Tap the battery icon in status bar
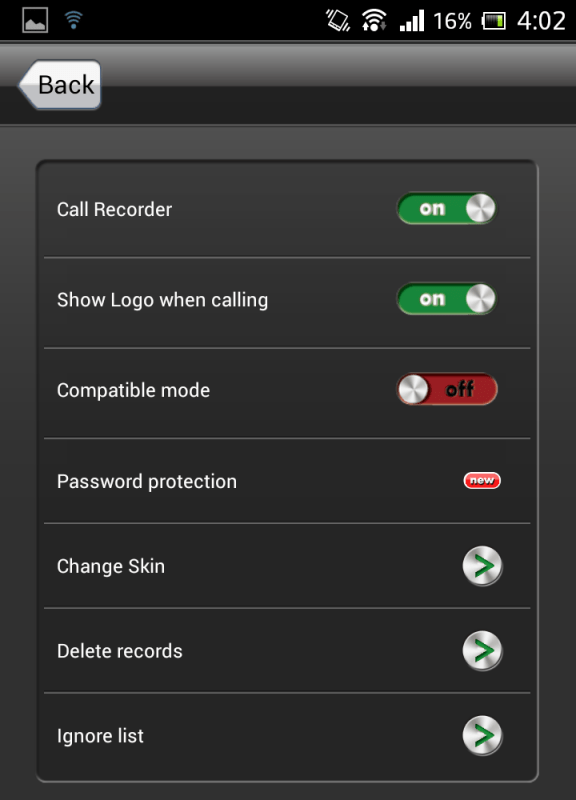The width and height of the screenshot is (576, 800). 494,21
